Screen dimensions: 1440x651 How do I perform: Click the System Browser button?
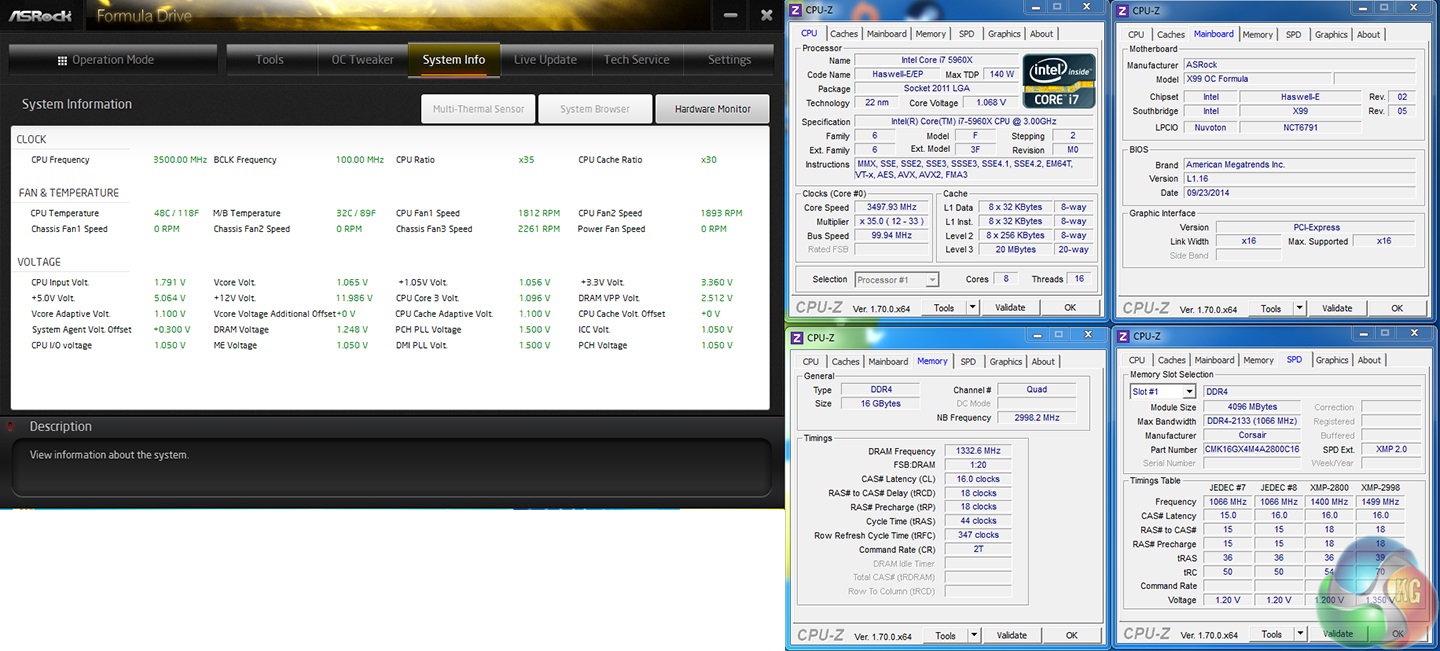[595, 109]
